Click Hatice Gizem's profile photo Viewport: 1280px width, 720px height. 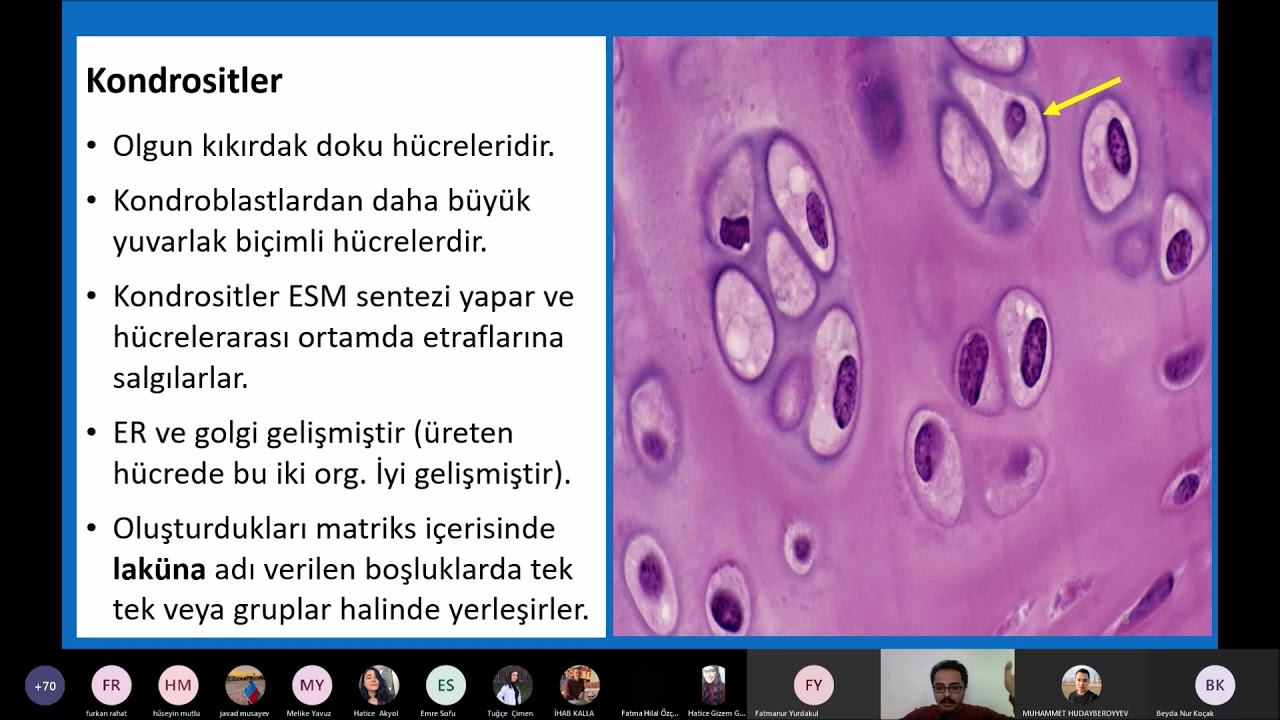point(713,685)
